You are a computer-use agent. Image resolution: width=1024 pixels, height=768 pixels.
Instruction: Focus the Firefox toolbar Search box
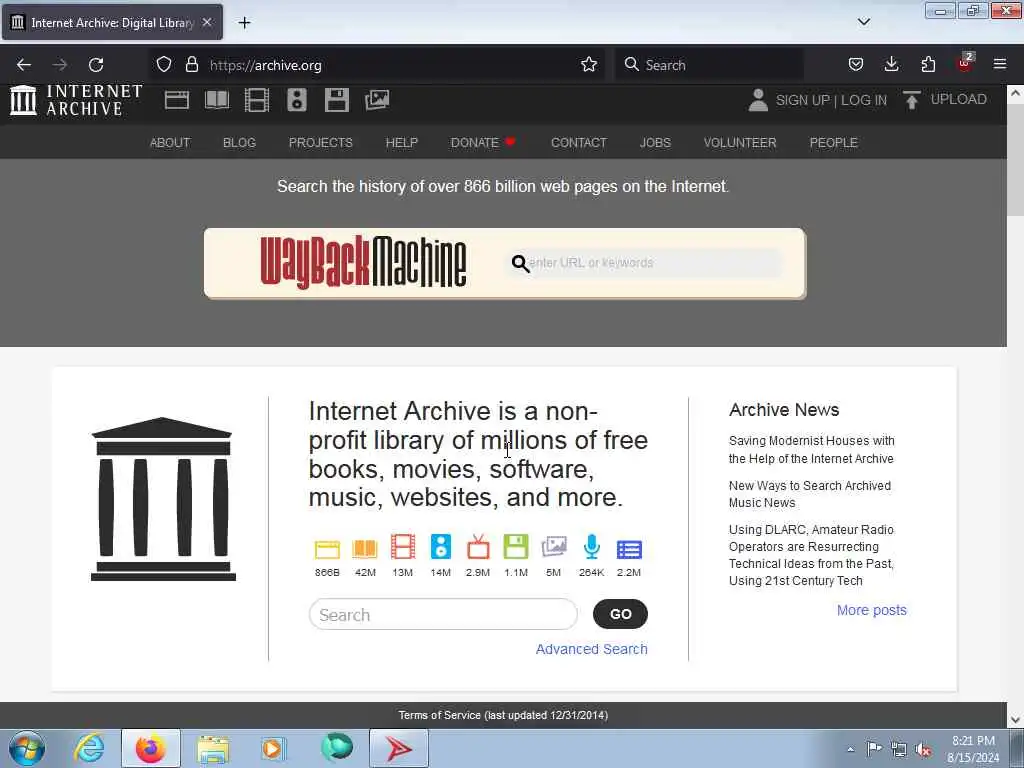point(709,65)
